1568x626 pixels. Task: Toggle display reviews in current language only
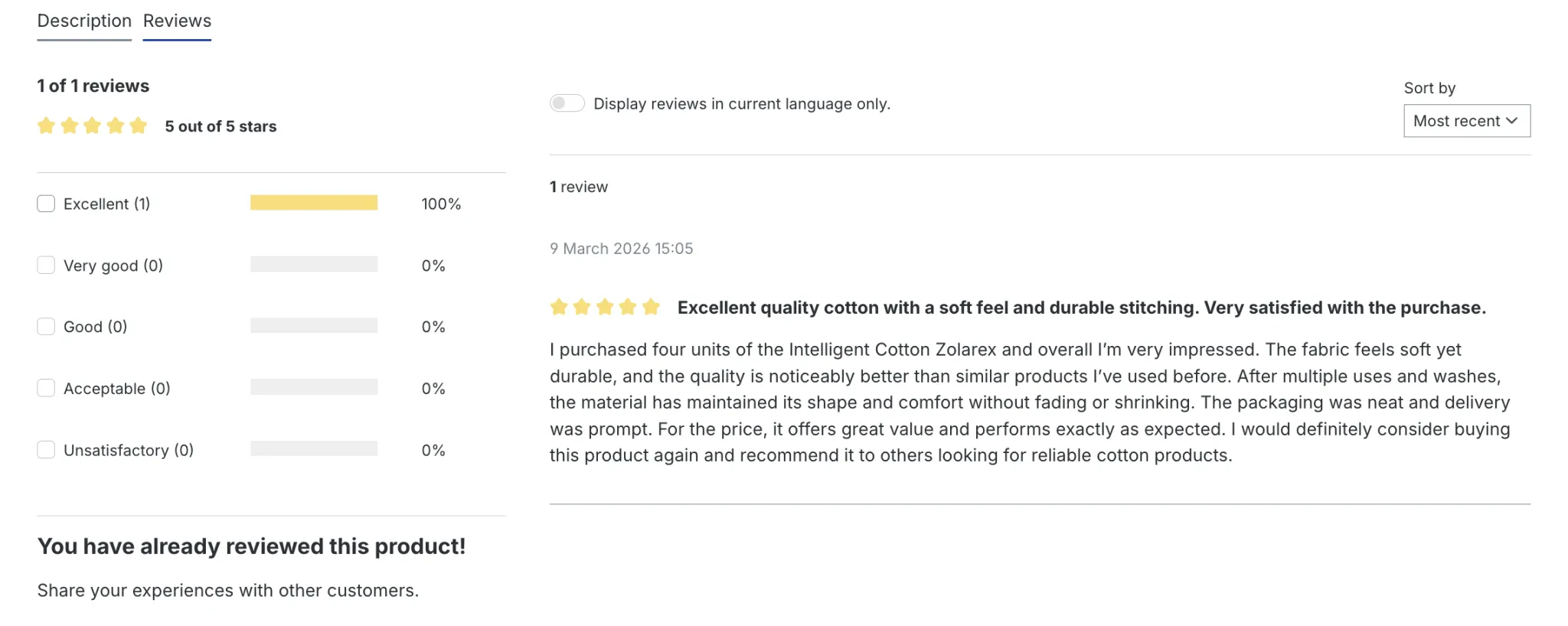point(567,103)
